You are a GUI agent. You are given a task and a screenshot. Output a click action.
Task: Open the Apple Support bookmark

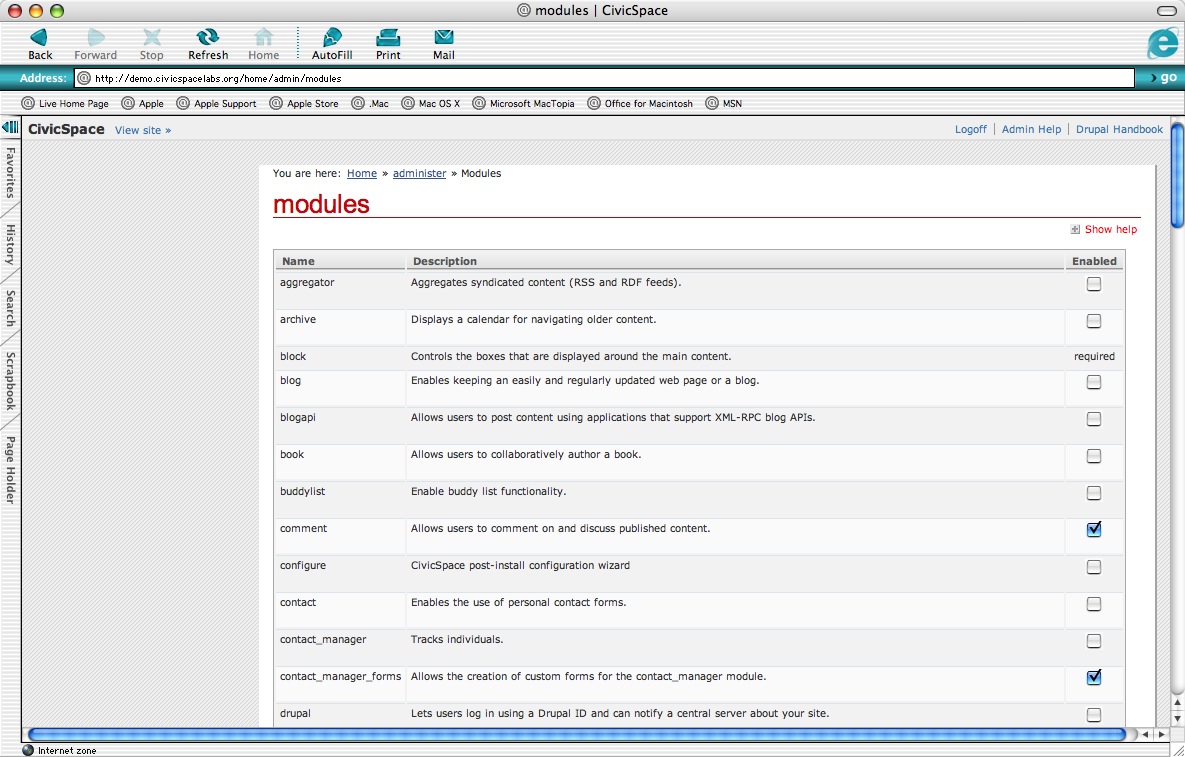[x=216, y=104]
